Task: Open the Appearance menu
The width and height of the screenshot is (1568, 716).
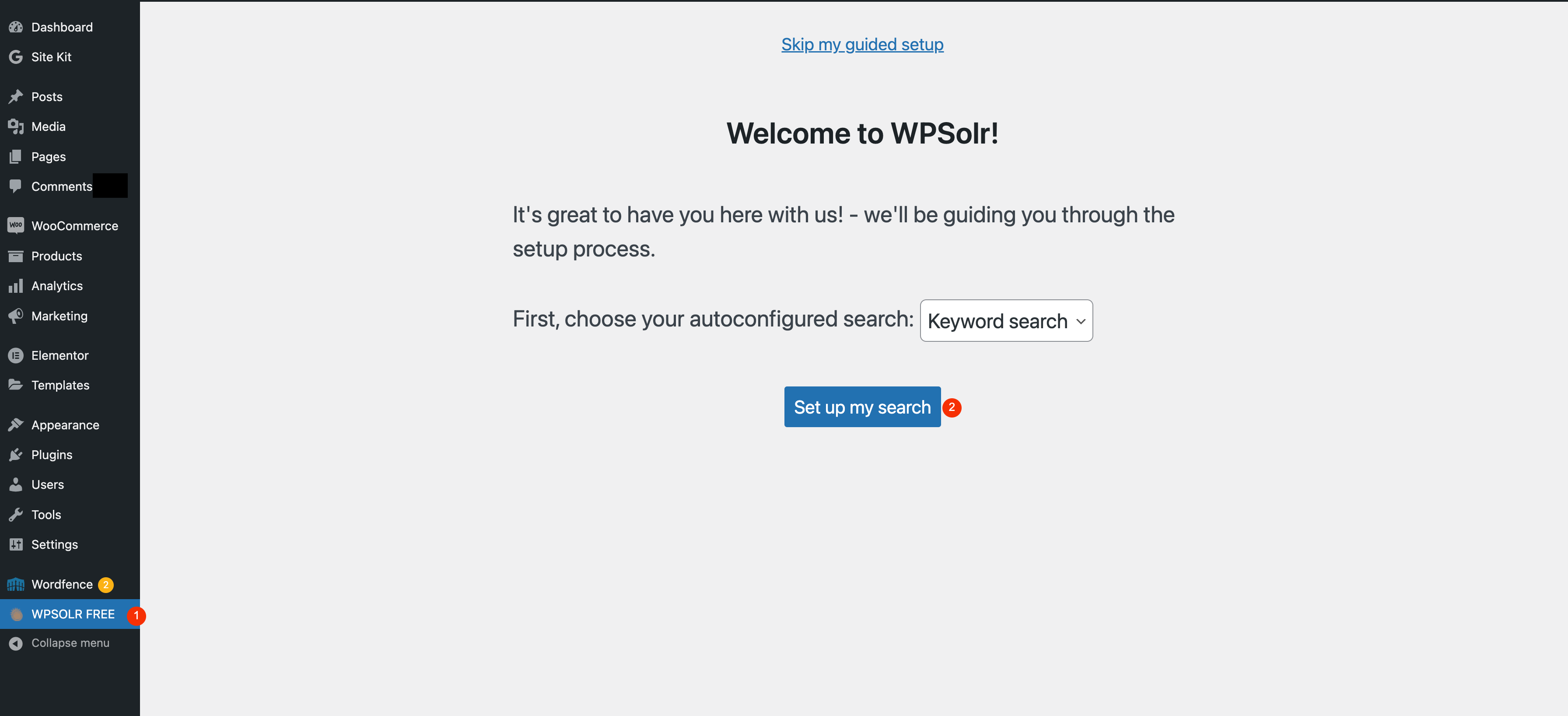Action: pyautogui.click(x=65, y=425)
